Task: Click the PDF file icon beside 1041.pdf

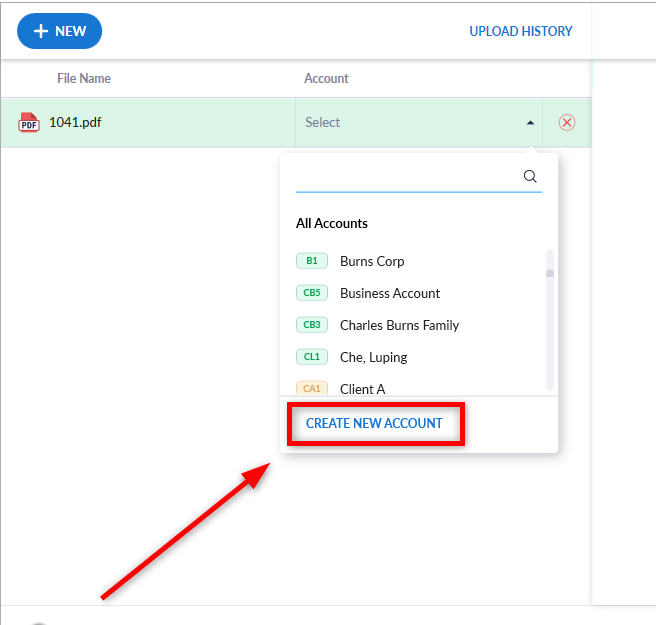Action: (x=29, y=123)
